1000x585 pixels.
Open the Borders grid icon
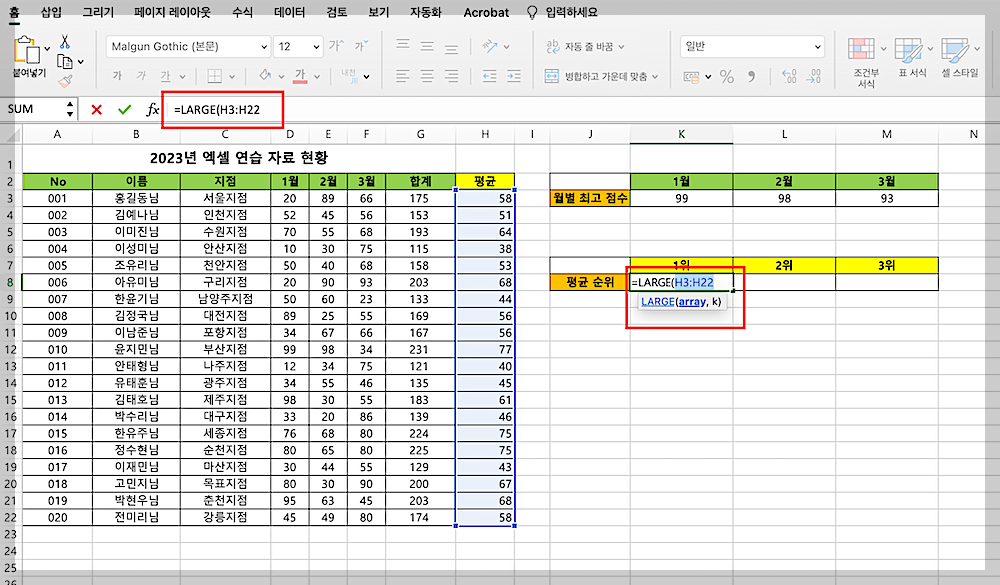click(x=214, y=76)
